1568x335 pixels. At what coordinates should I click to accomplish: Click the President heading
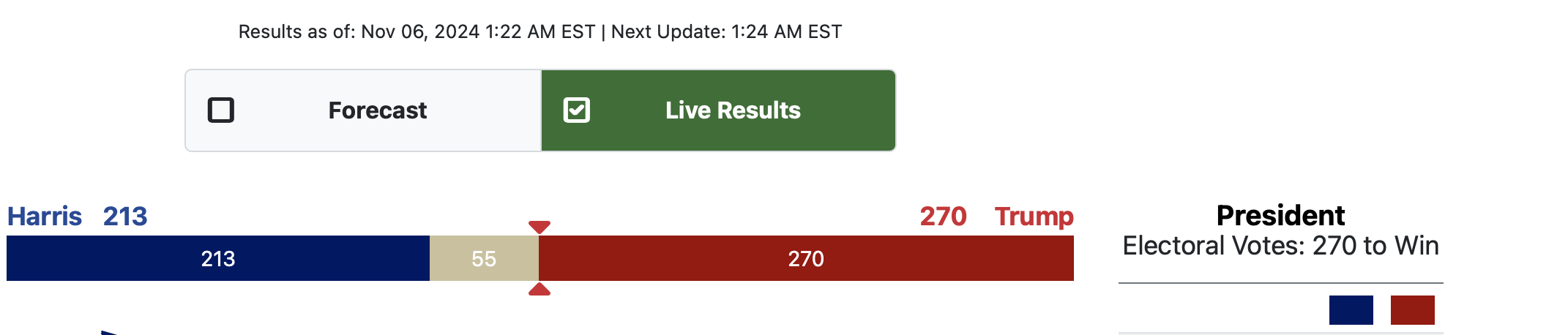pos(1280,216)
